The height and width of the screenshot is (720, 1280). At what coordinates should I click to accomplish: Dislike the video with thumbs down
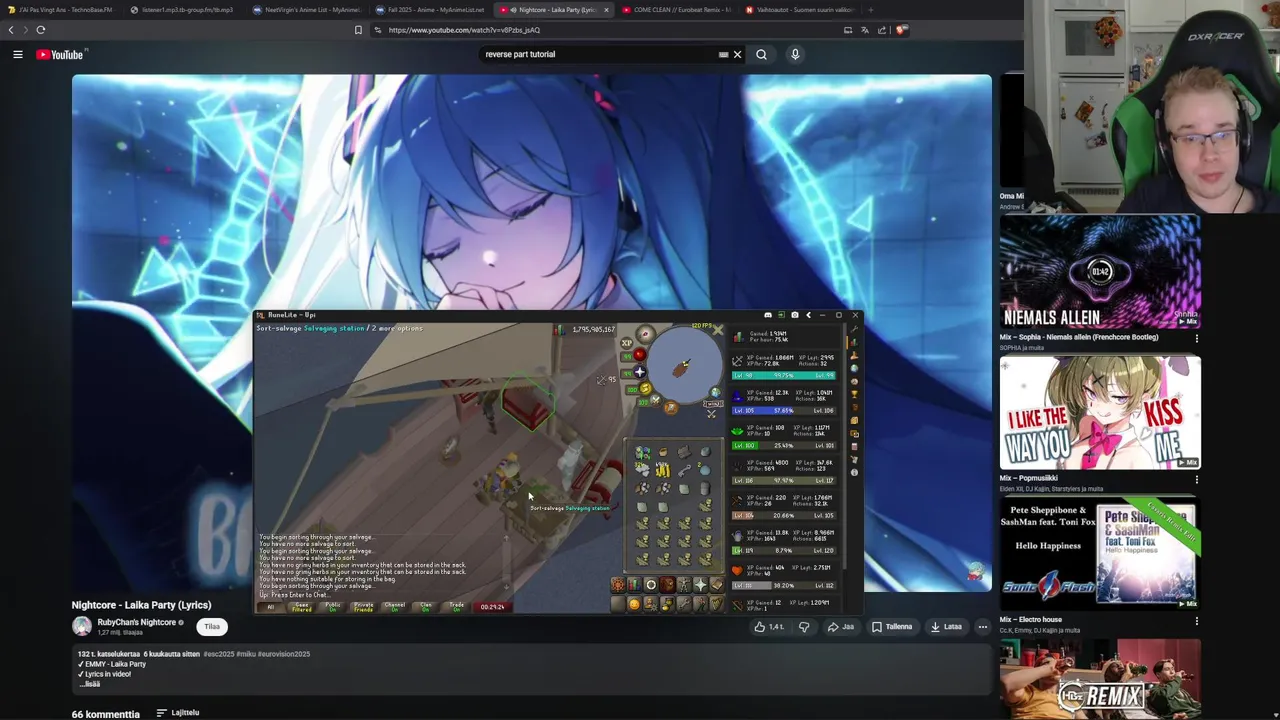pyautogui.click(x=804, y=627)
